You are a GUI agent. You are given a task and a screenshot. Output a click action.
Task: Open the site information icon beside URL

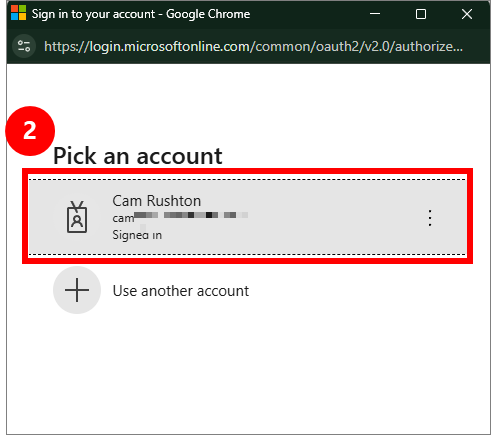(24, 46)
